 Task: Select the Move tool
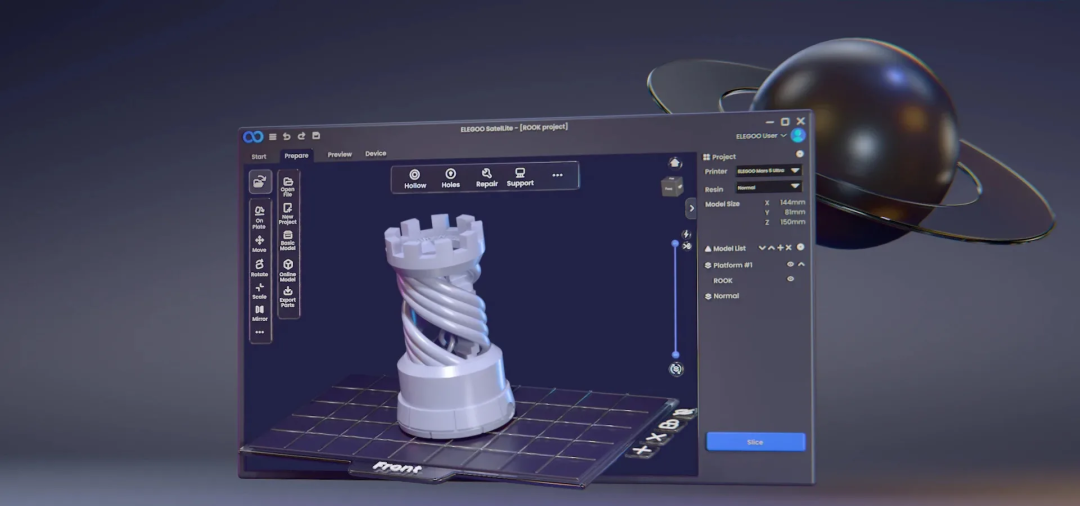[x=260, y=244]
